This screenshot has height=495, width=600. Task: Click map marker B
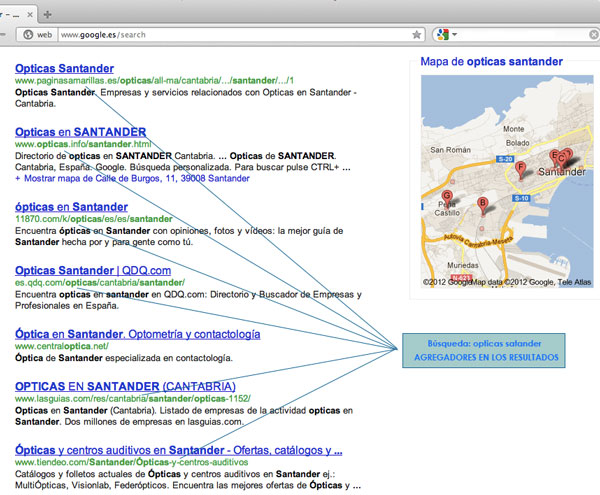pos(483,205)
